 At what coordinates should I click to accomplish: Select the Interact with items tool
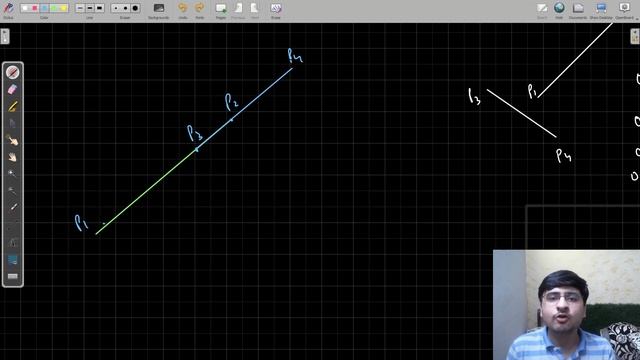(13, 140)
